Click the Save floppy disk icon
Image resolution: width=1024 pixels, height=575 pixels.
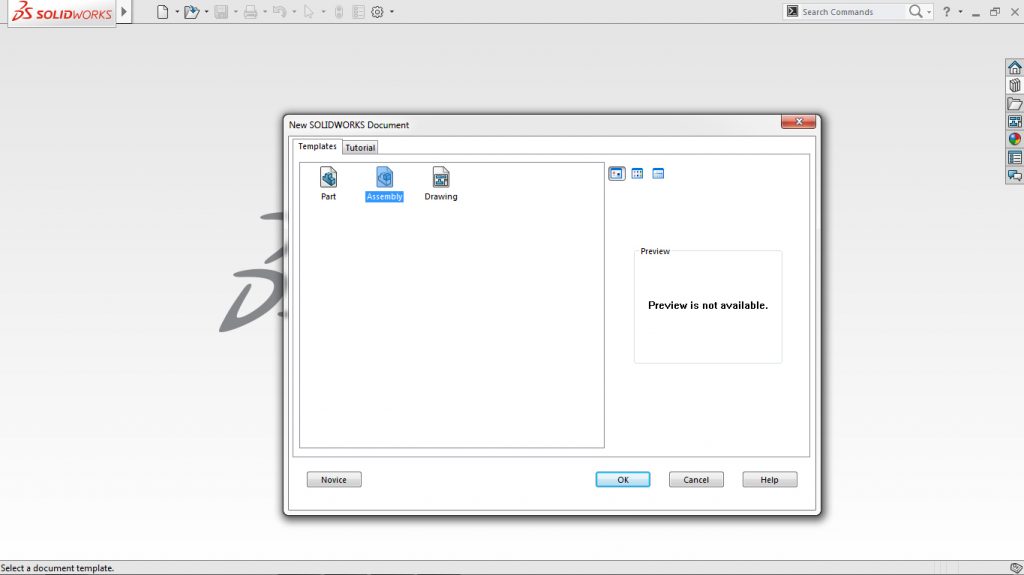[221, 12]
